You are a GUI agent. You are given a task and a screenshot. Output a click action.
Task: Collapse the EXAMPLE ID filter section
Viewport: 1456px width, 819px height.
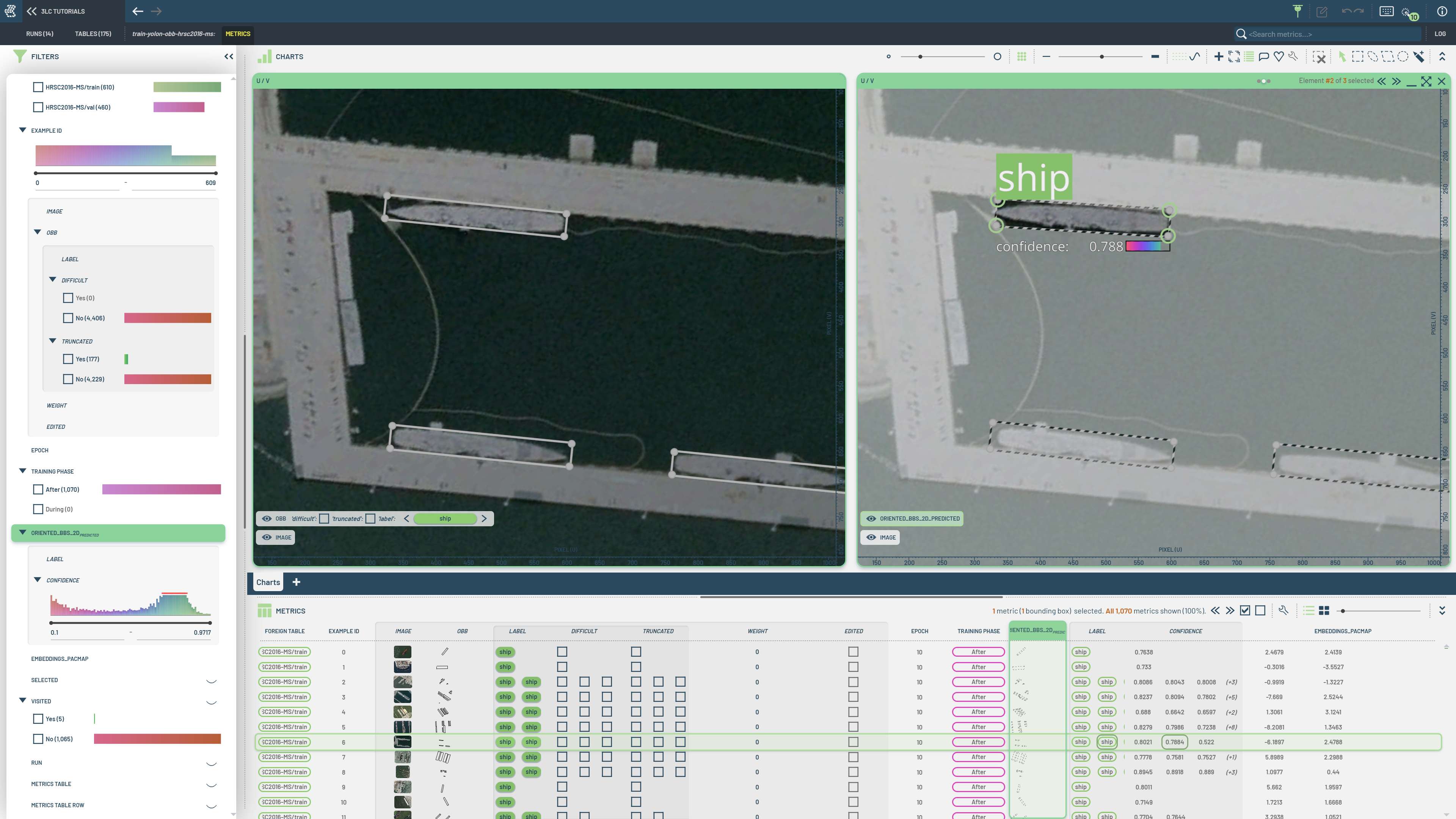click(x=23, y=130)
